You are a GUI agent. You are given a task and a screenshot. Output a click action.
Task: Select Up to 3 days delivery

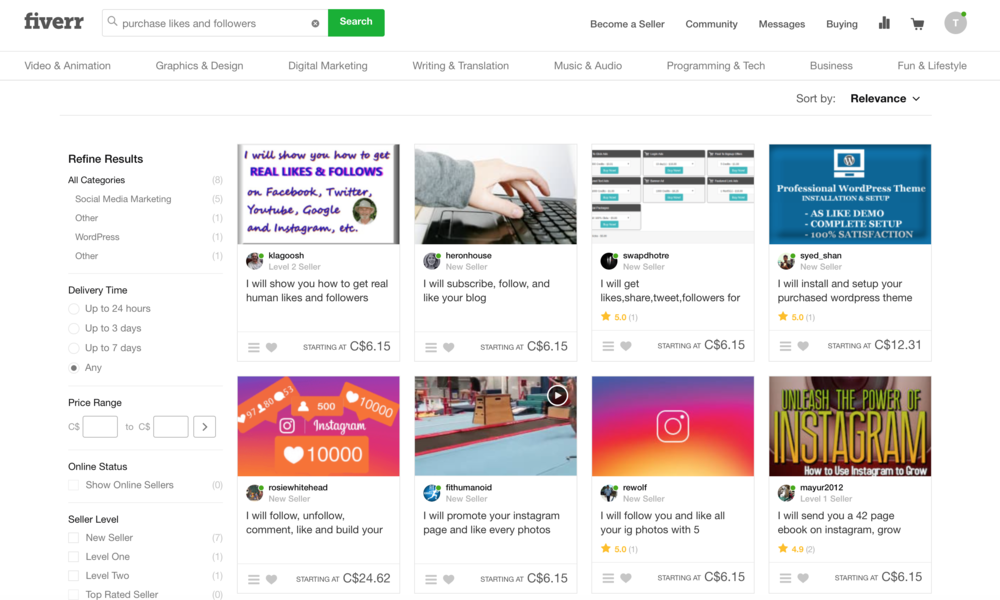coord(74,329)
